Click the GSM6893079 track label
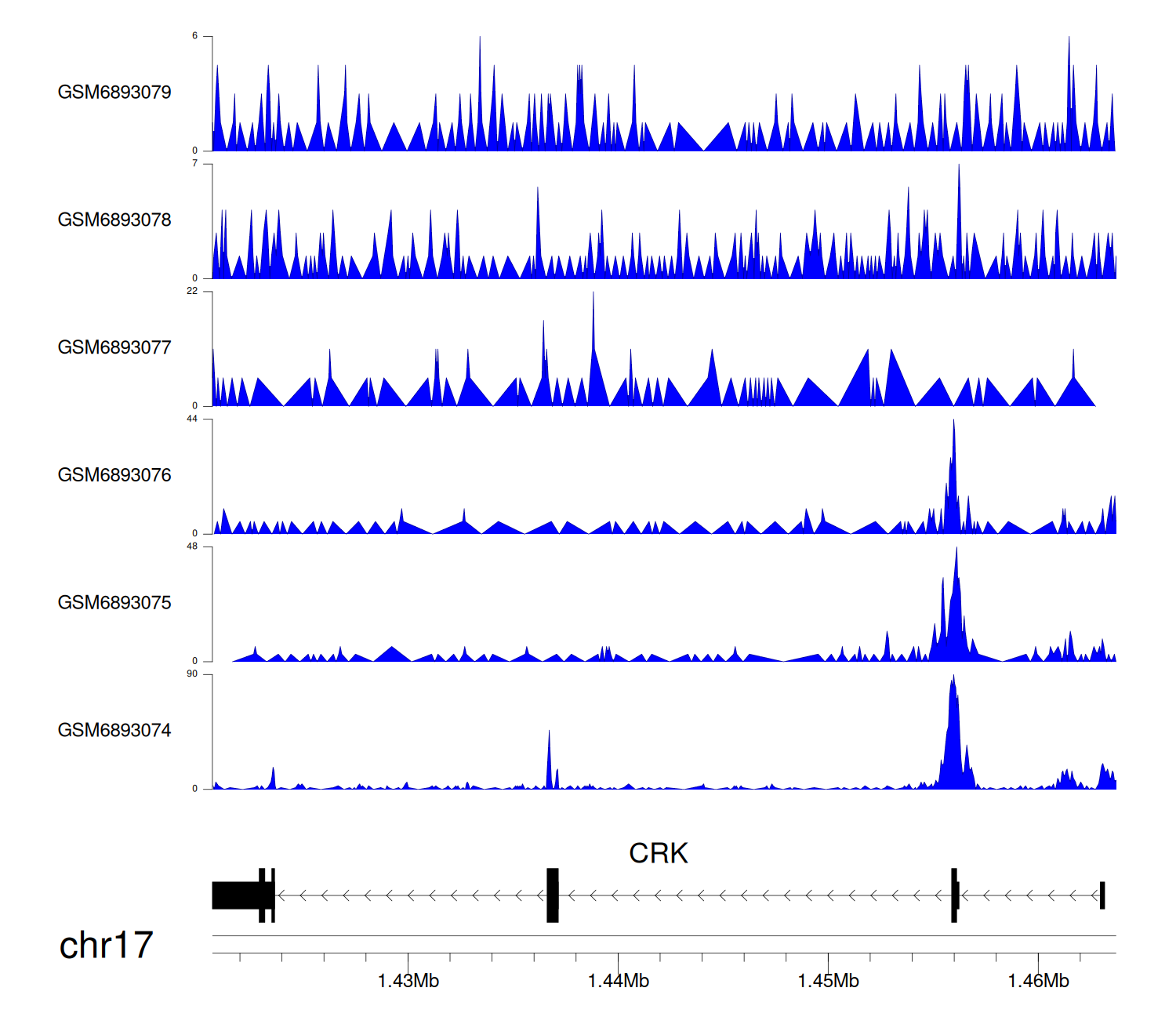 [x=114, y=93]
